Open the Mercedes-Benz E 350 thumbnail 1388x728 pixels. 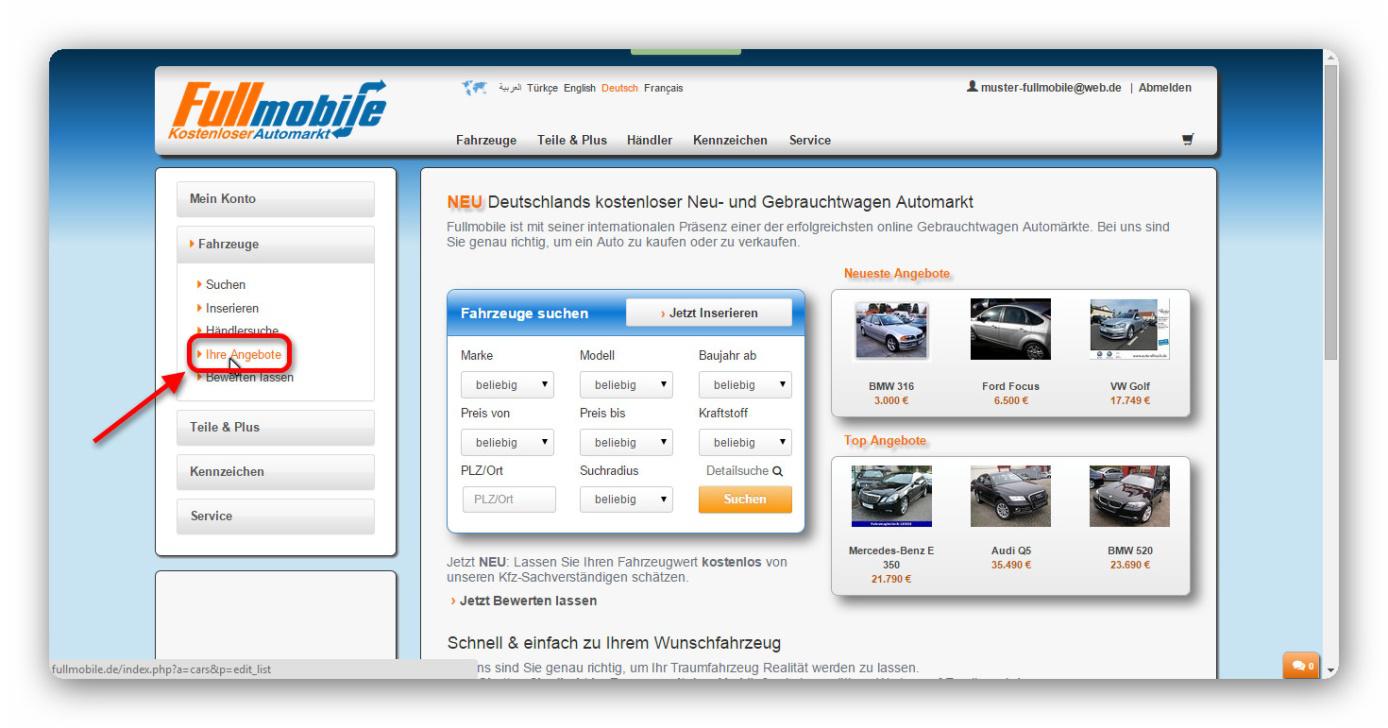pos(891,496)
